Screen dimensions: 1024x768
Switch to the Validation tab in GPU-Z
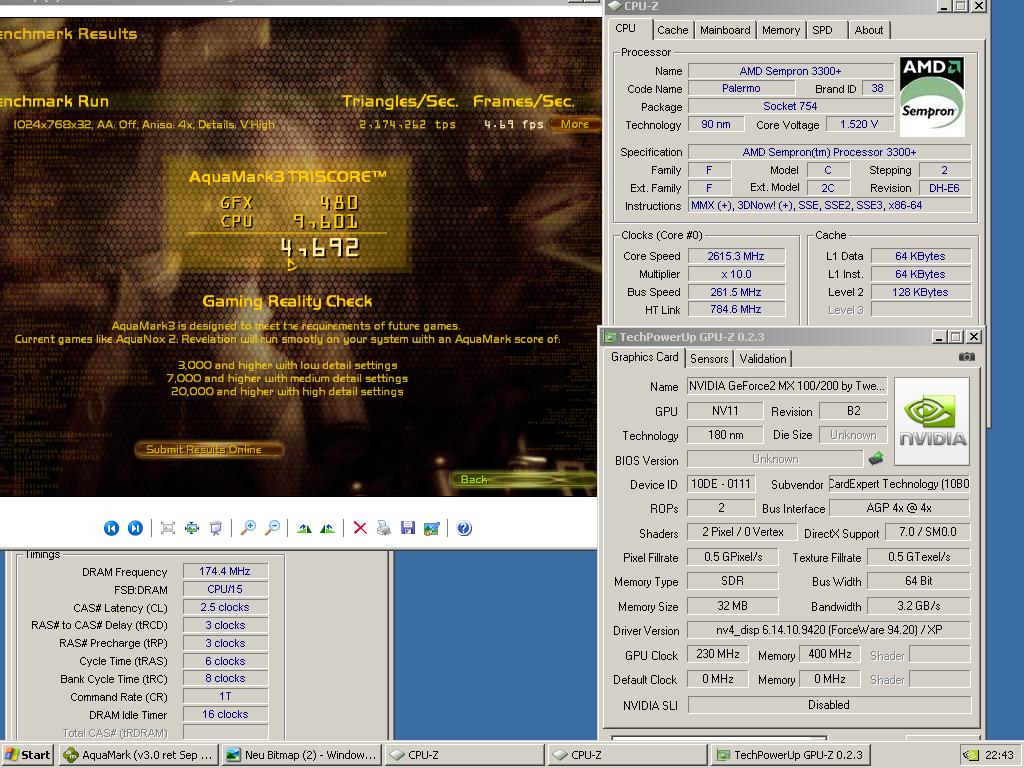[763, 359]
